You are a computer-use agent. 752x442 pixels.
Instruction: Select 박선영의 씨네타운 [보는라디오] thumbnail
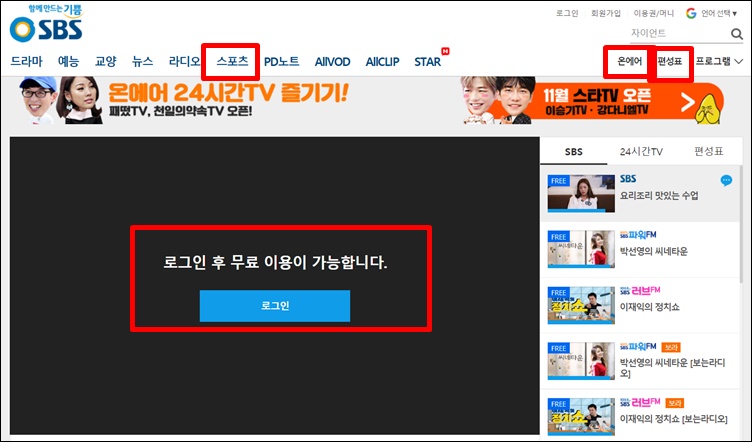581,361
